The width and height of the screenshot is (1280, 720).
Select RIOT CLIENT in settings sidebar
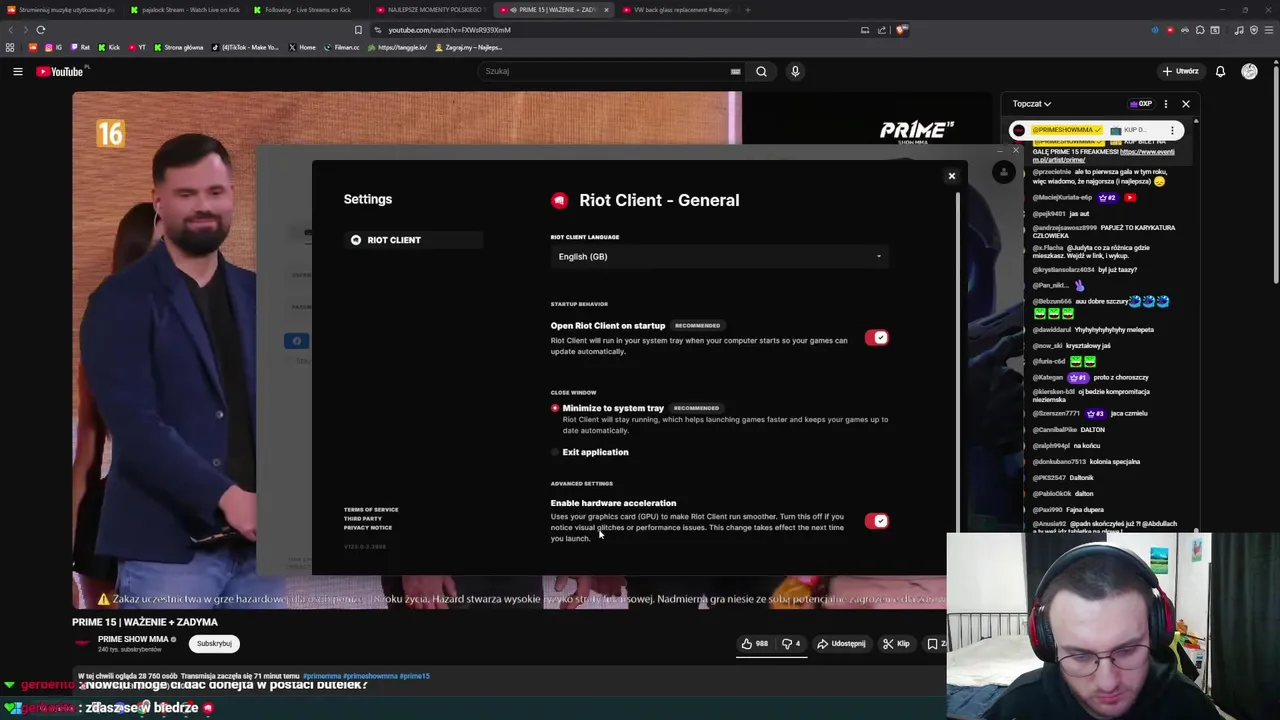point(413,240)
